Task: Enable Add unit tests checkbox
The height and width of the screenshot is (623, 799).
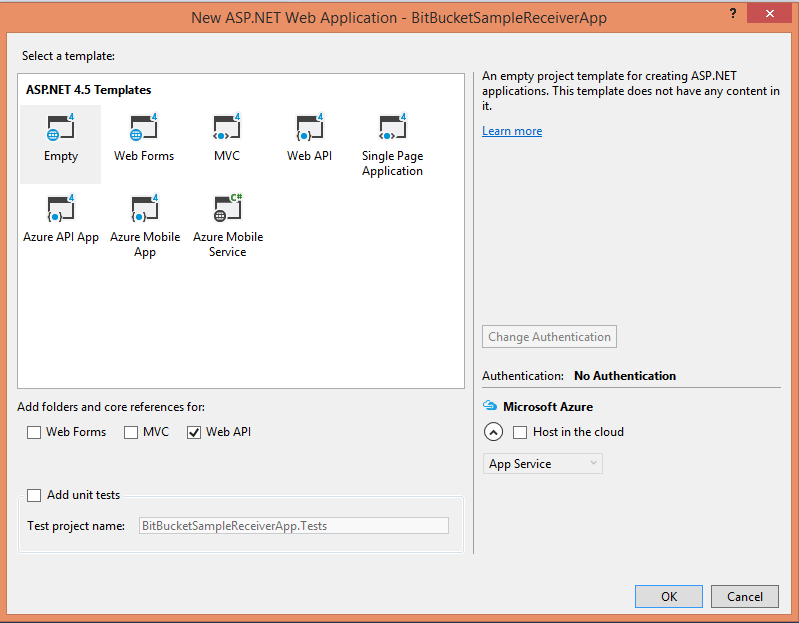Action: pos(34,495)
